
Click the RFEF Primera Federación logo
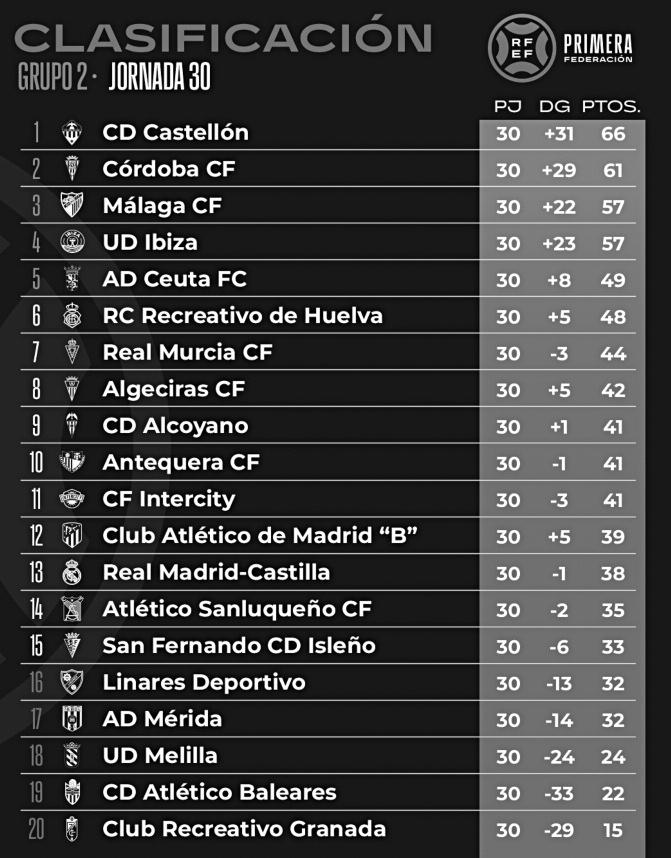560,48
